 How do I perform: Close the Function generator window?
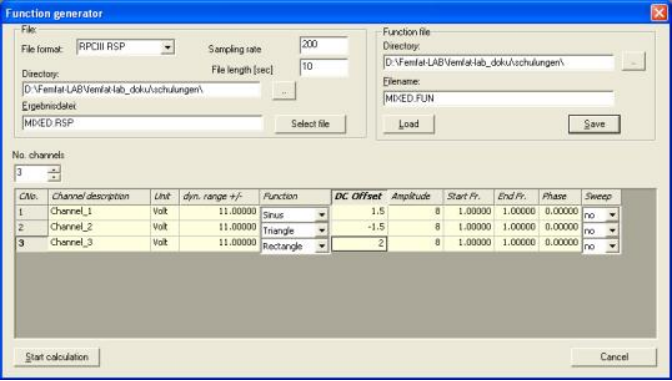[659, 13]
